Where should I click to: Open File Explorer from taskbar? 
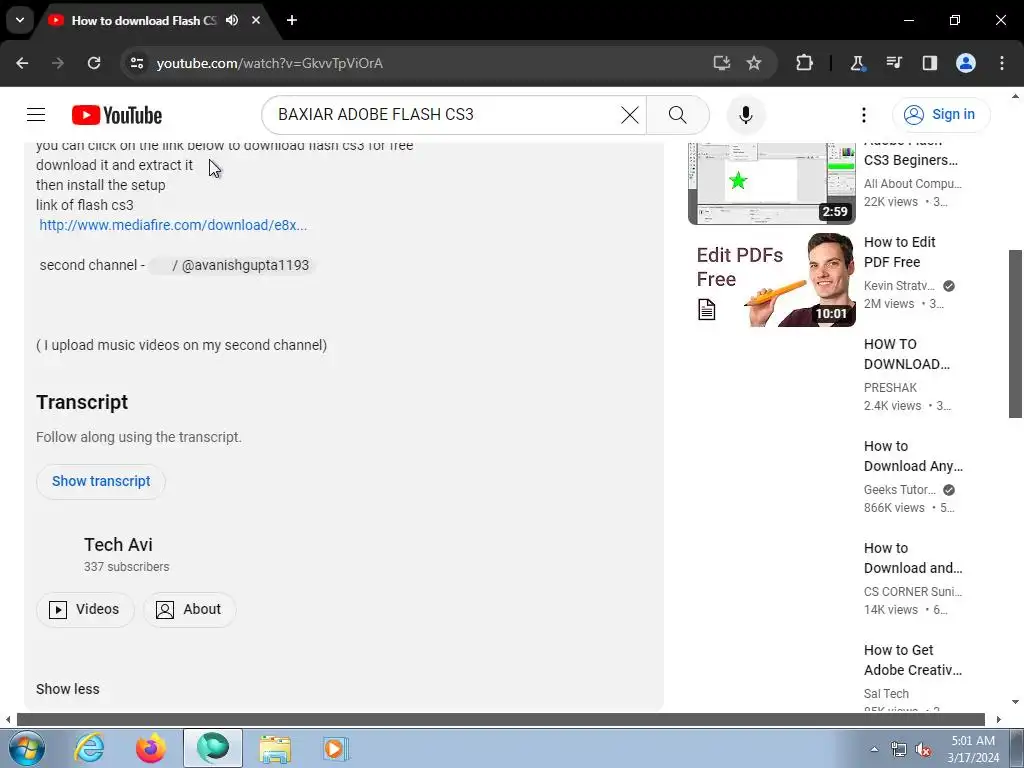(x=275, y=748)
